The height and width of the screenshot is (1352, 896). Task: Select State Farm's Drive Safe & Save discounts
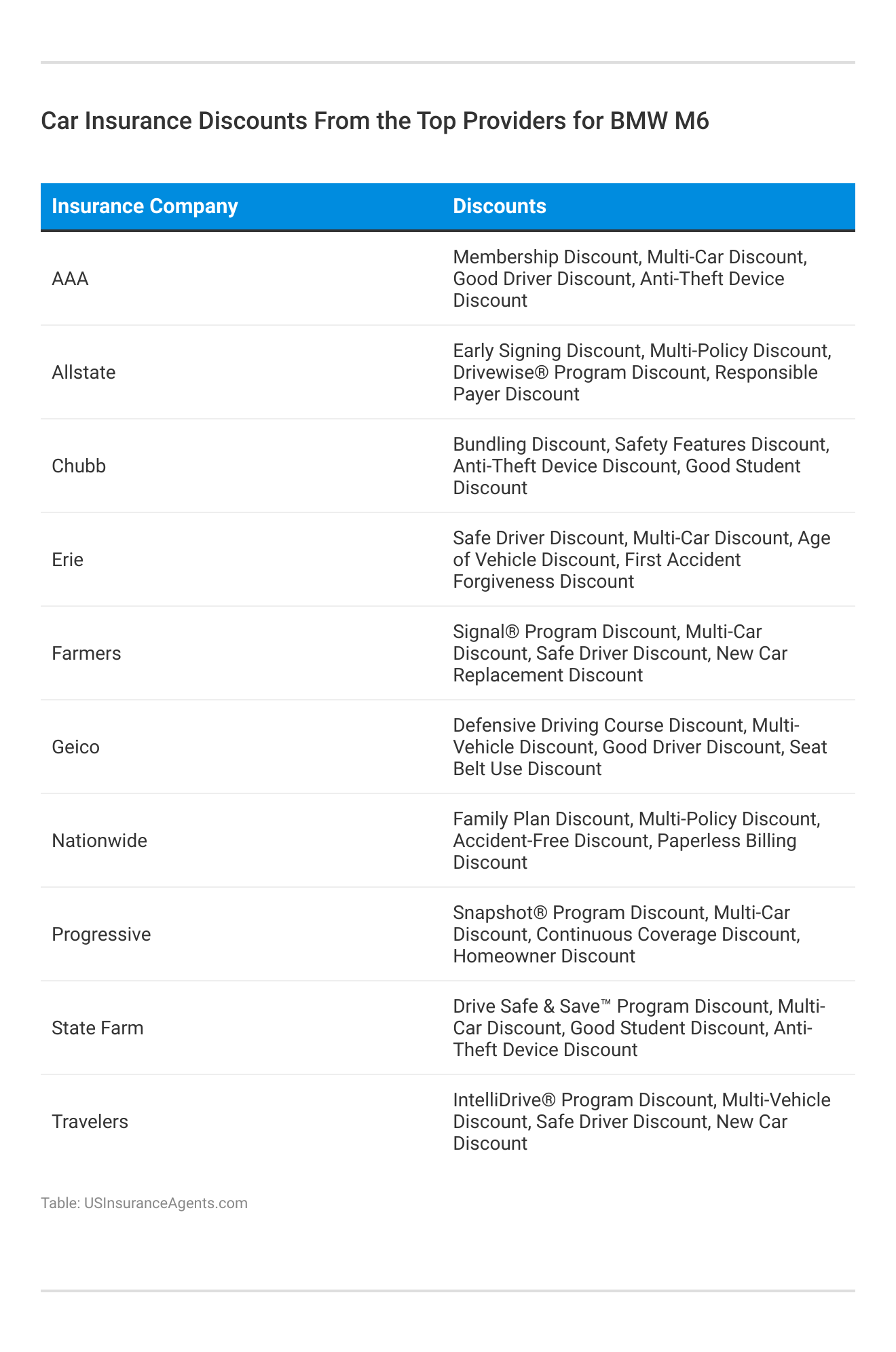coord(639,1028)
